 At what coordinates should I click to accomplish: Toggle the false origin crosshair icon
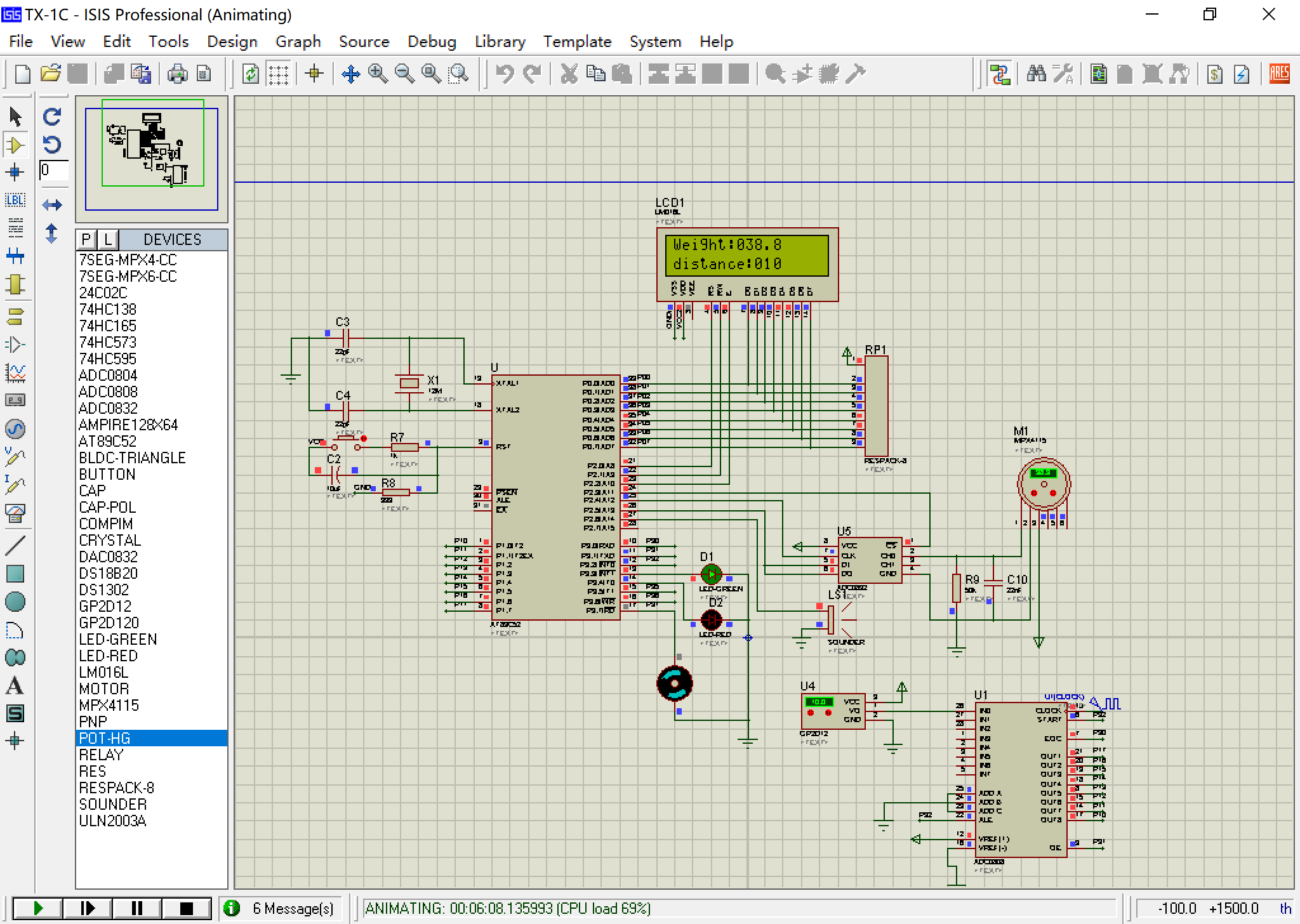pos(314,74)
